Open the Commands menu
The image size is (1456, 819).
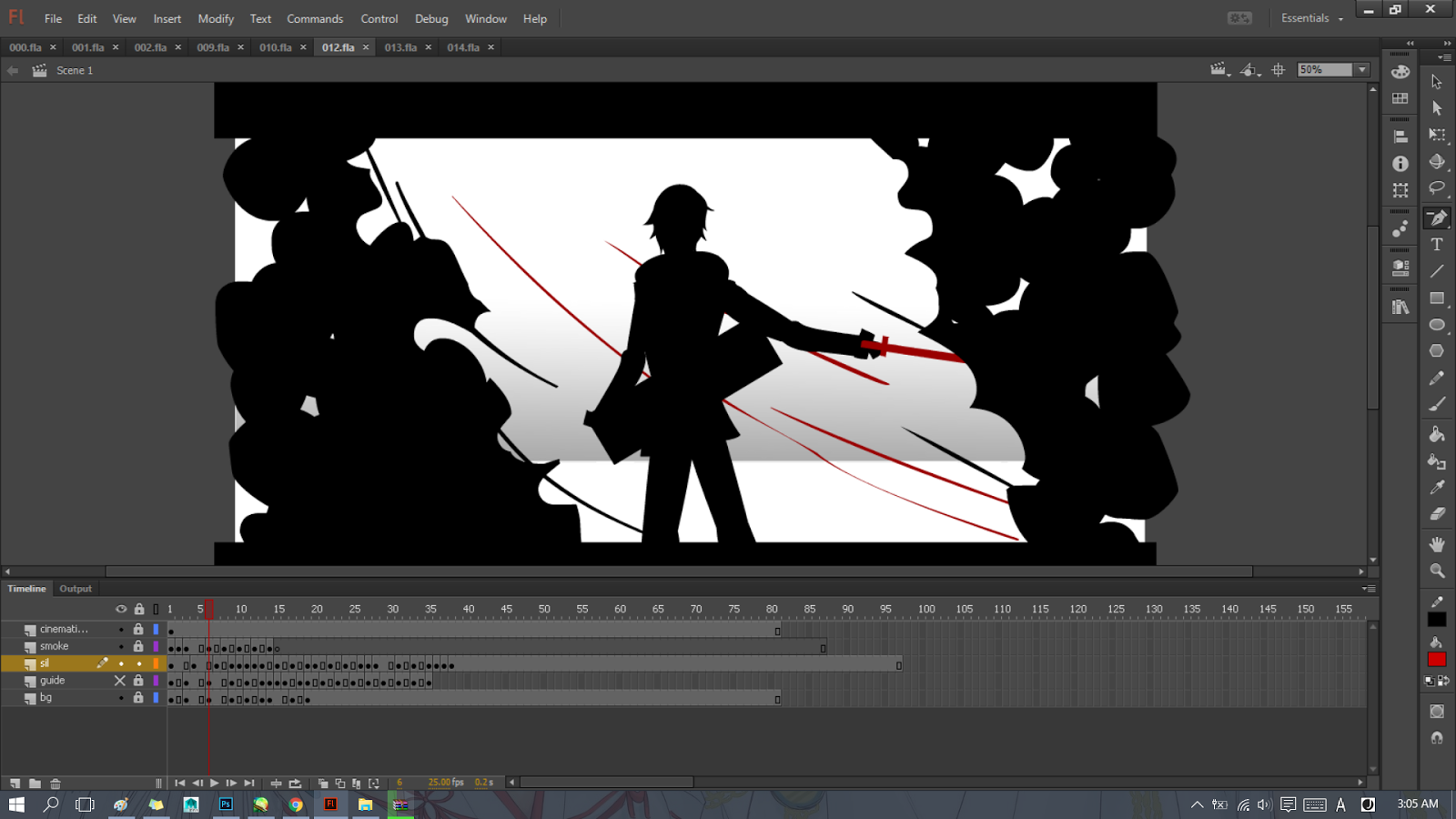315,18
